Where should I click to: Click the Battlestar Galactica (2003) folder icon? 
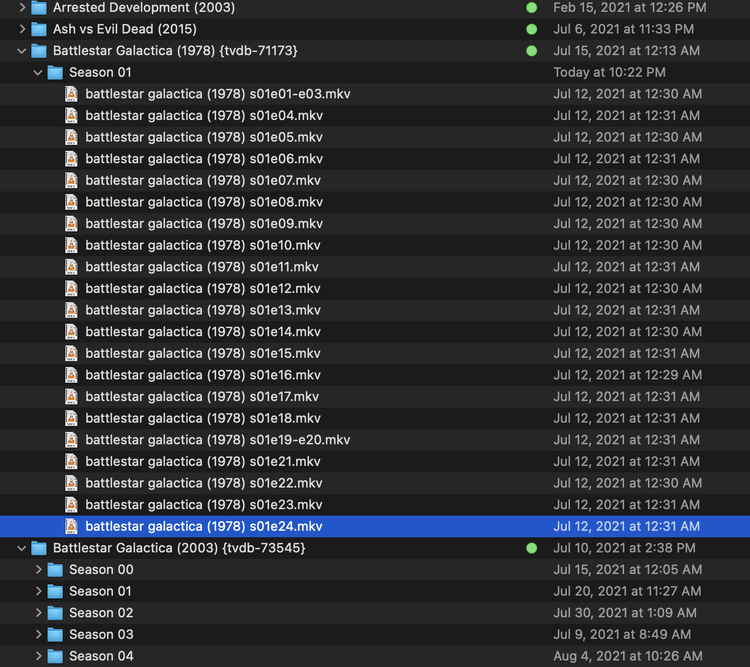[x=39, y=548]
